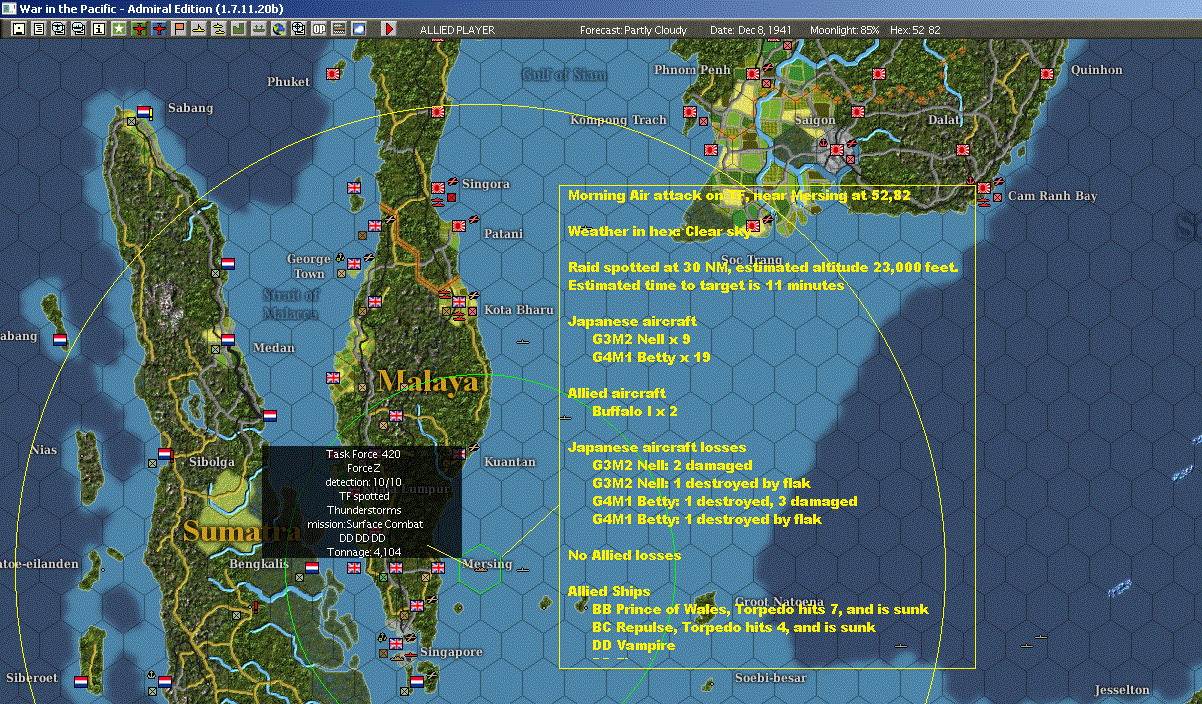Click the 'Morning Air attack on TF' report header
Viewport: 1202px width, 704px height.
[x=739, y=196]
